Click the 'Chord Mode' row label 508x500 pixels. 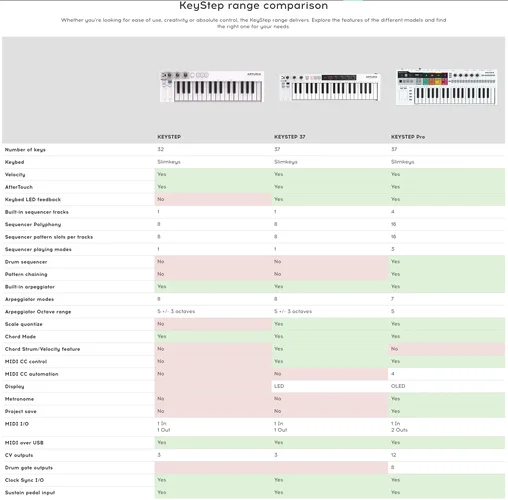pyautogui.click(x=20, y=337)
